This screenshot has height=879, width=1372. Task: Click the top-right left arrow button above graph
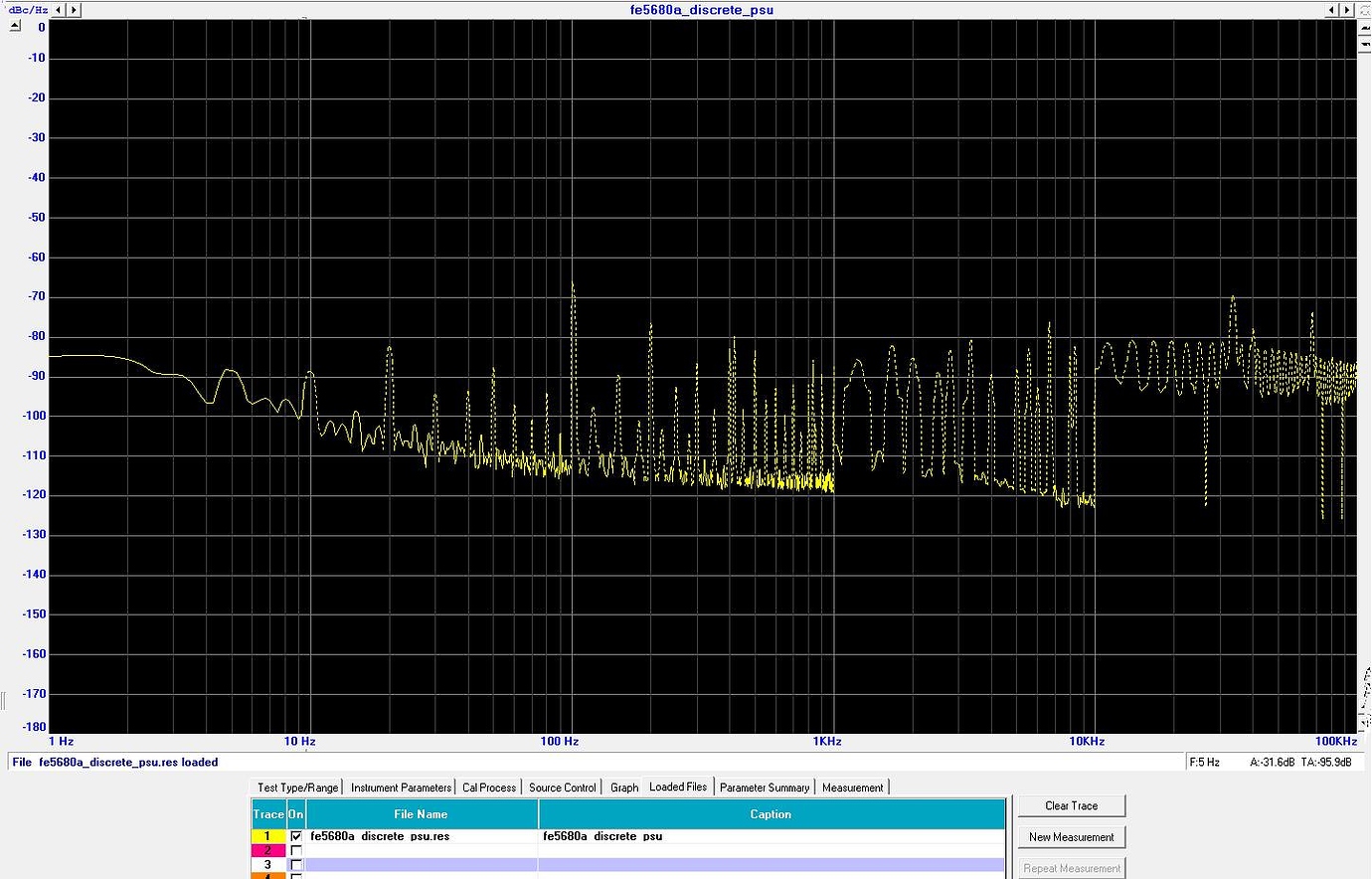[x=1333, y=10]
